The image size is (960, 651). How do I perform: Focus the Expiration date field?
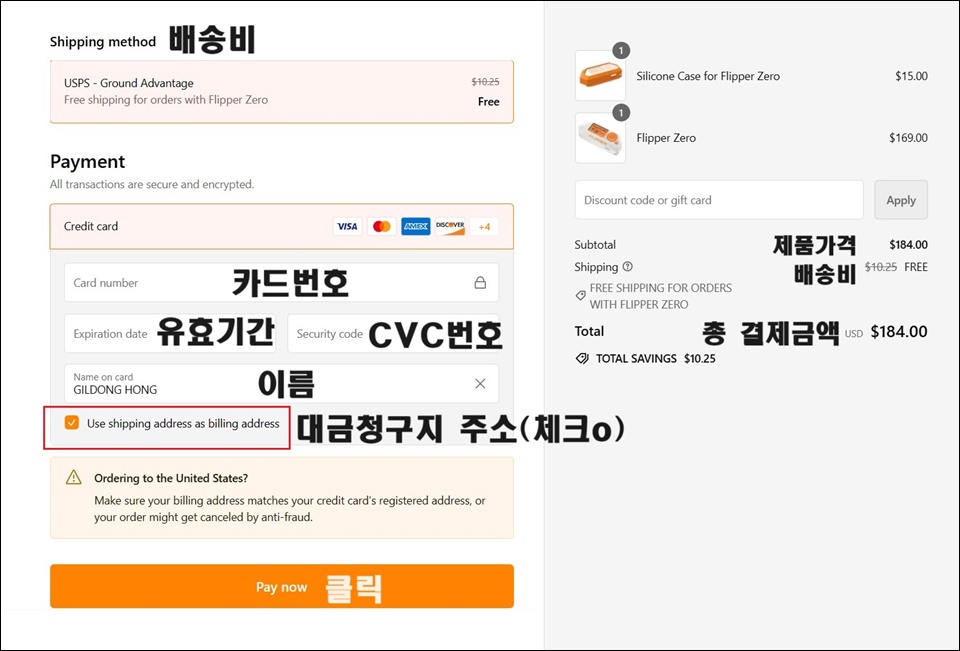170,333
